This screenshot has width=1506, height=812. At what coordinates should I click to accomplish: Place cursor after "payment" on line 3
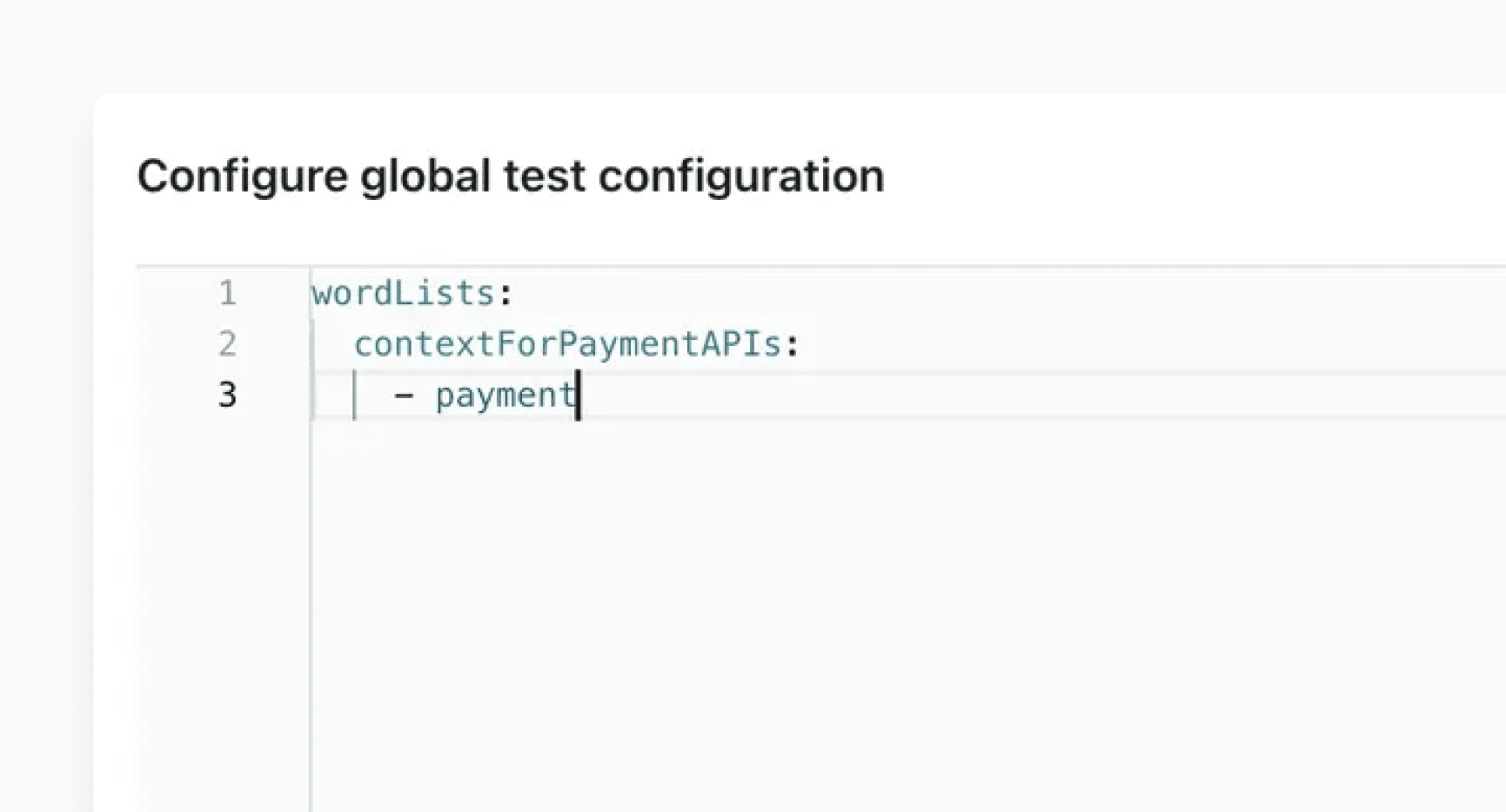pyautogui.click(x=577, y=395)
